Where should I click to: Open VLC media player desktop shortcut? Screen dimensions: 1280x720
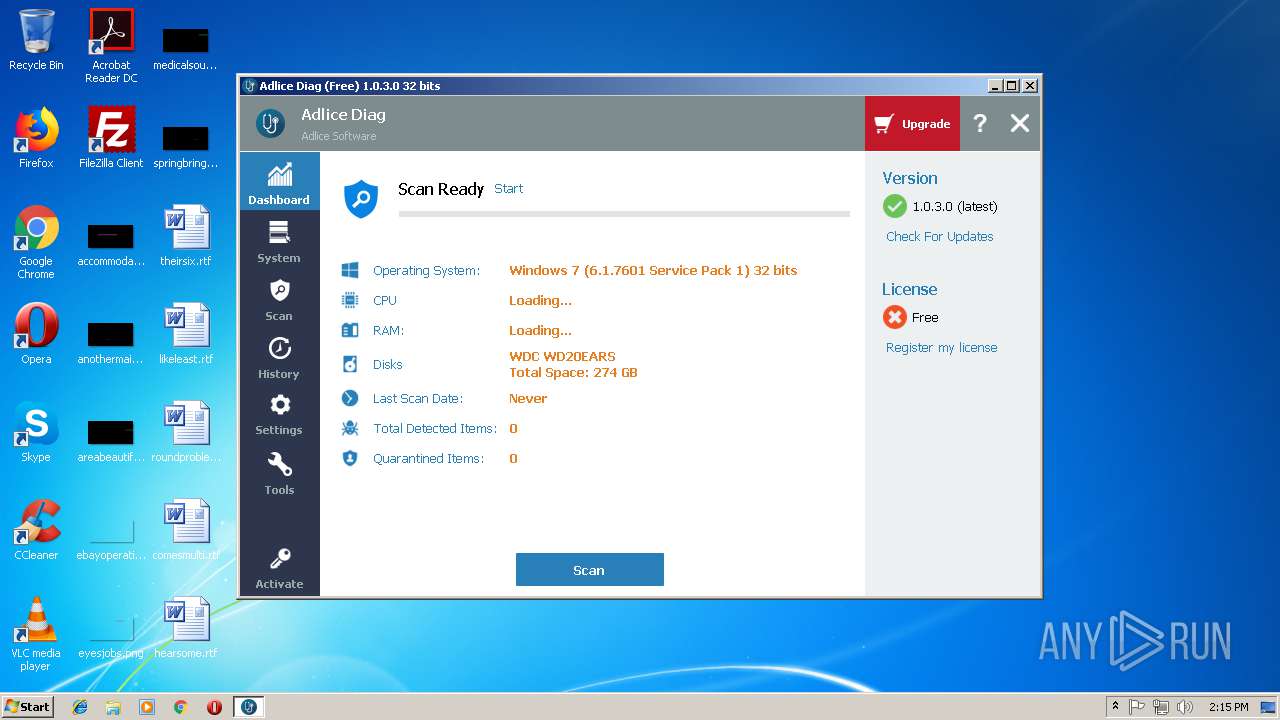pyautogui.click(x=36, y=633)
